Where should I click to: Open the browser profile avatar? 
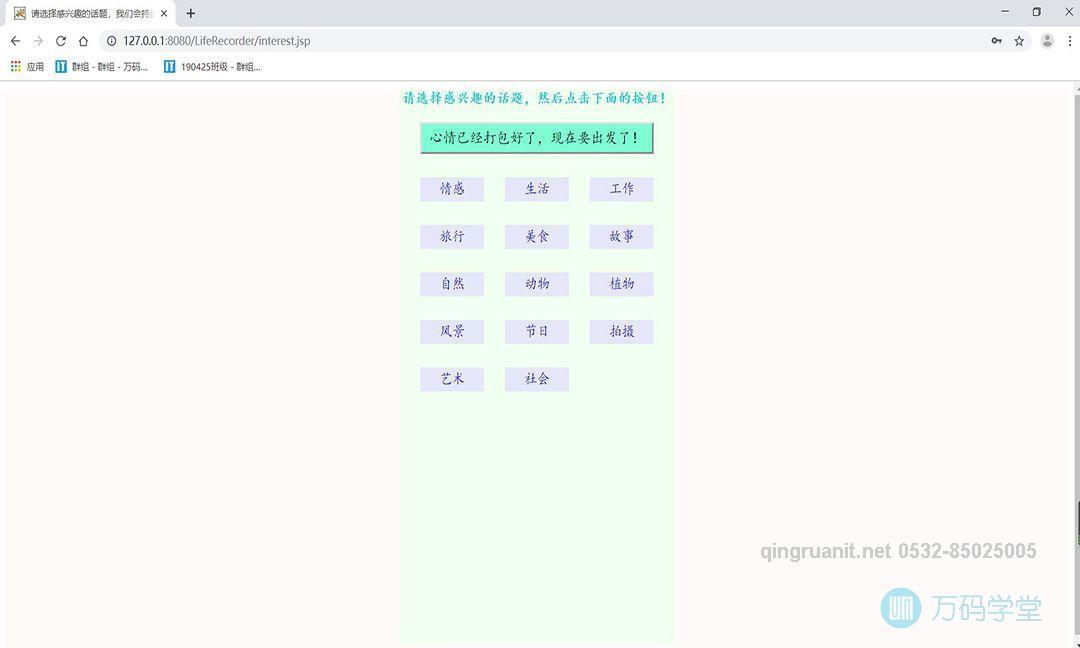[1047, 40]
